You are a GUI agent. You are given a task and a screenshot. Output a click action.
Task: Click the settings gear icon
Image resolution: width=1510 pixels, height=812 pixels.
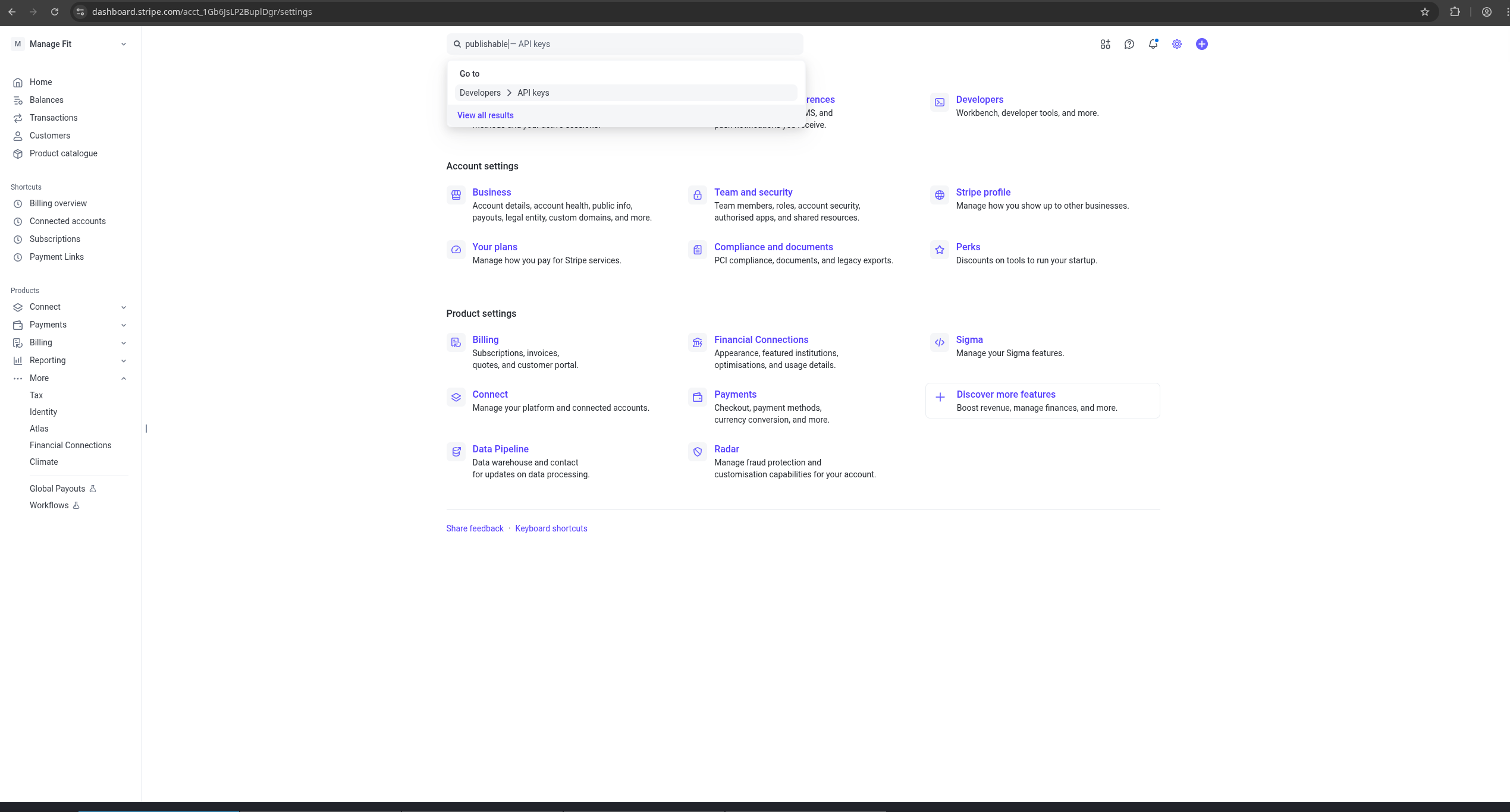[1176, 44]
